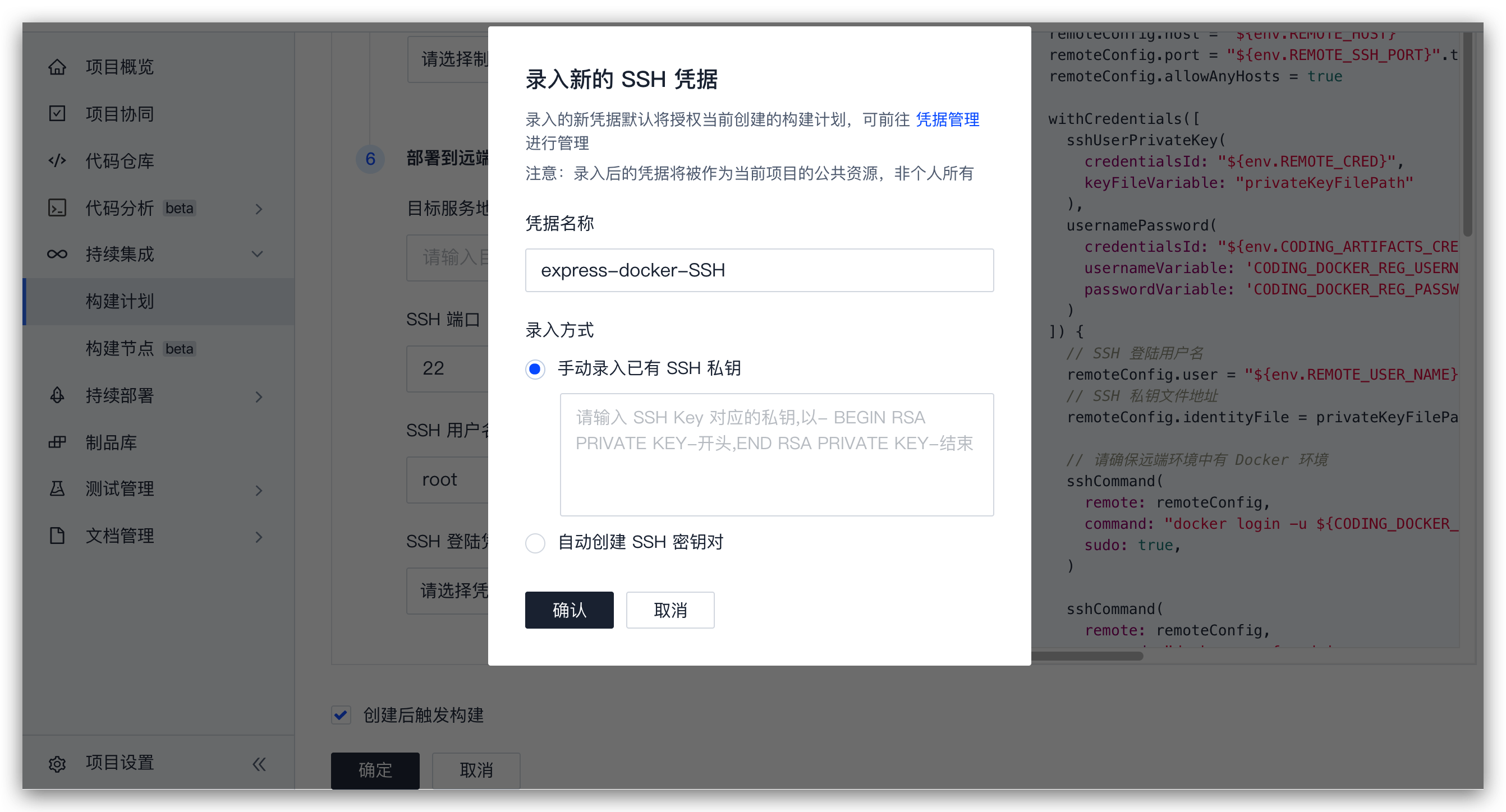Open the 请选择制品 dropdown at top
The image size is (1506, 812).
pos(447,59)
